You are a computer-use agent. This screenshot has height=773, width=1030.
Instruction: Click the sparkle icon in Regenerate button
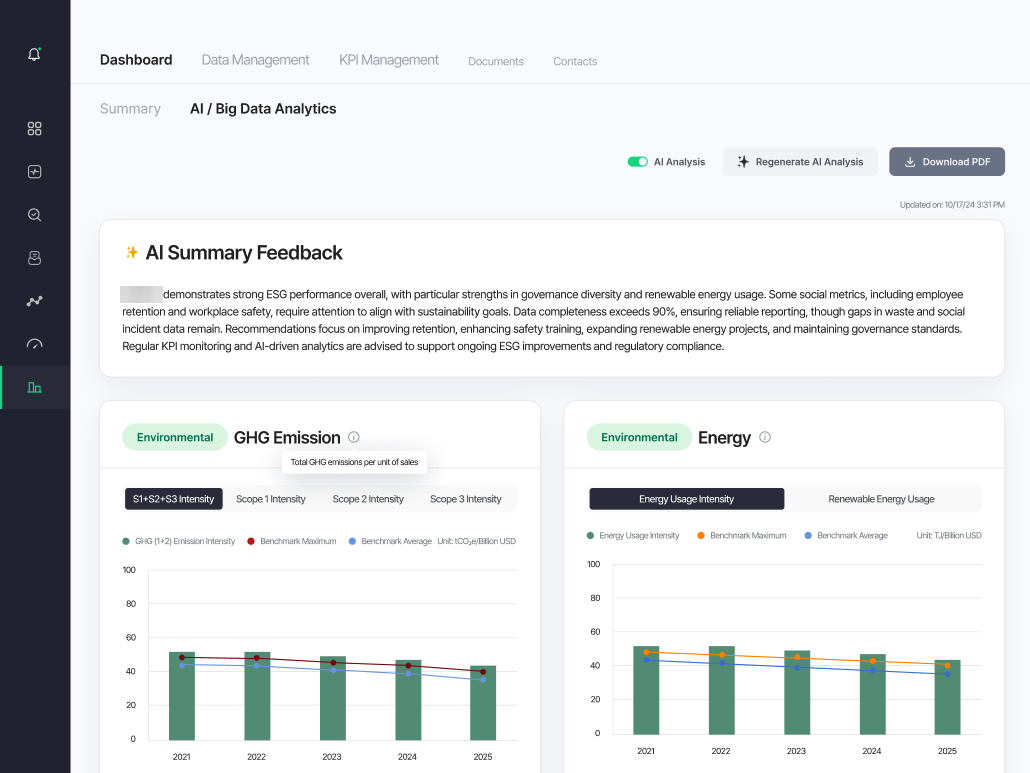743,162
